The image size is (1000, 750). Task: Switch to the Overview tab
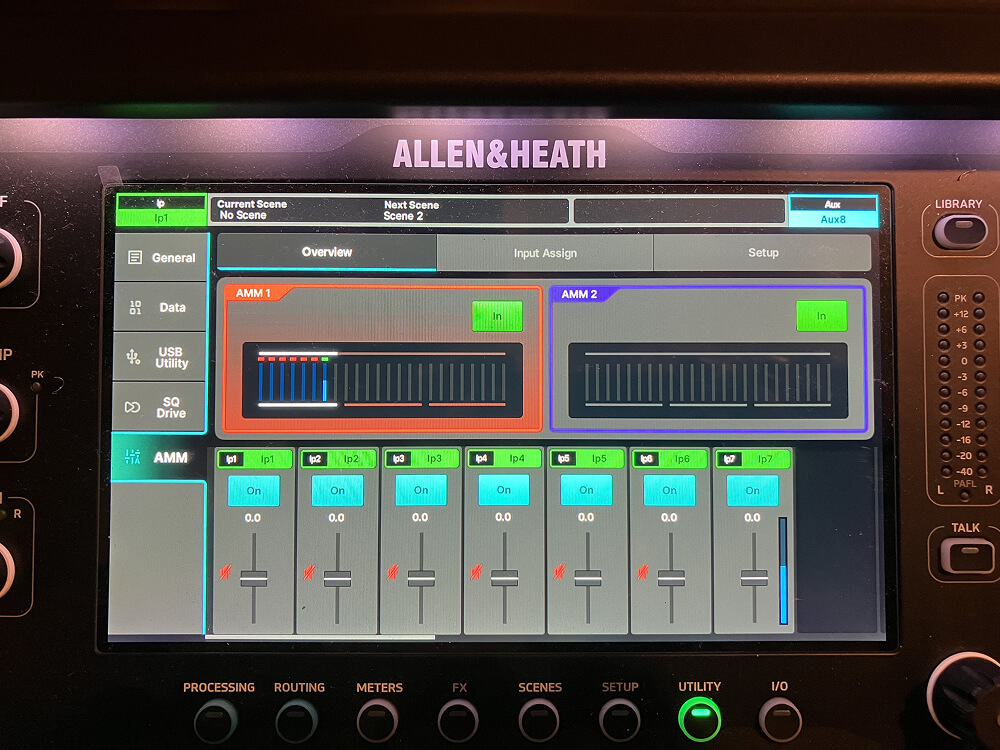click(x=327, y=253)
